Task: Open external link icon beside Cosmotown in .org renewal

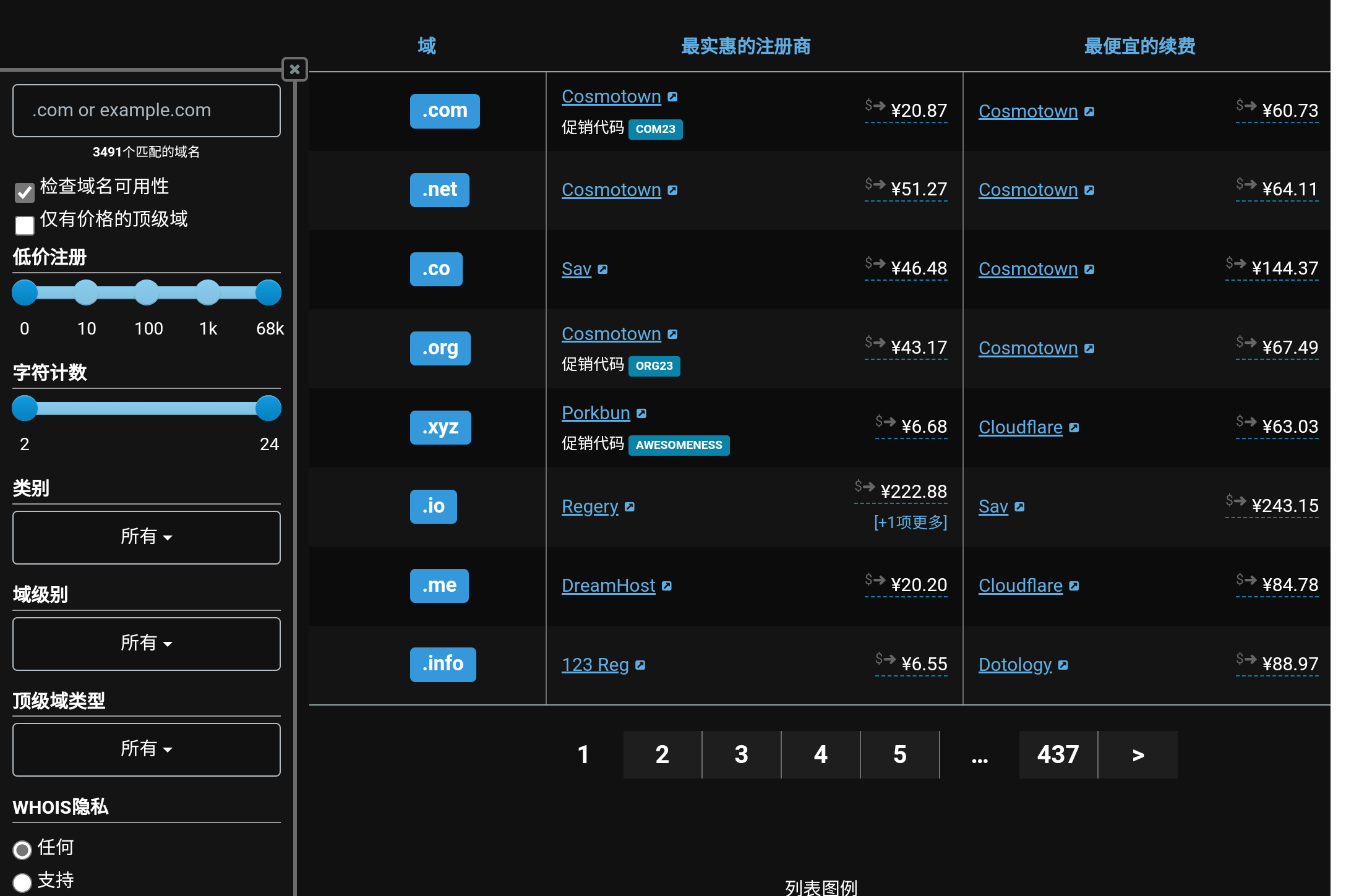Action: click(1090, 349)
